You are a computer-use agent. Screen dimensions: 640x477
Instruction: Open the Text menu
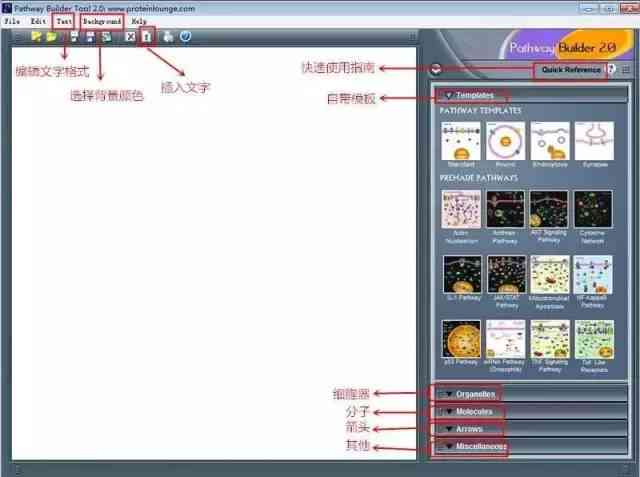(x=64, y=21)
